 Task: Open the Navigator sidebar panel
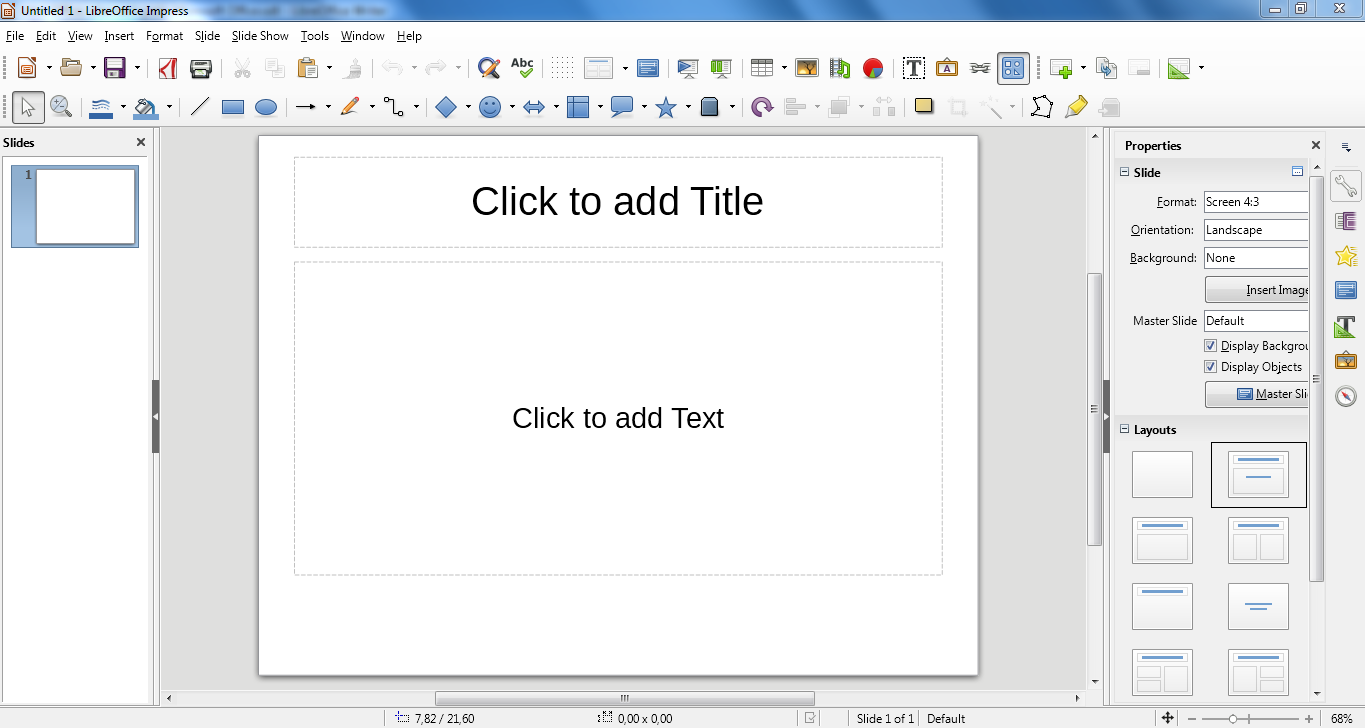1345,396
